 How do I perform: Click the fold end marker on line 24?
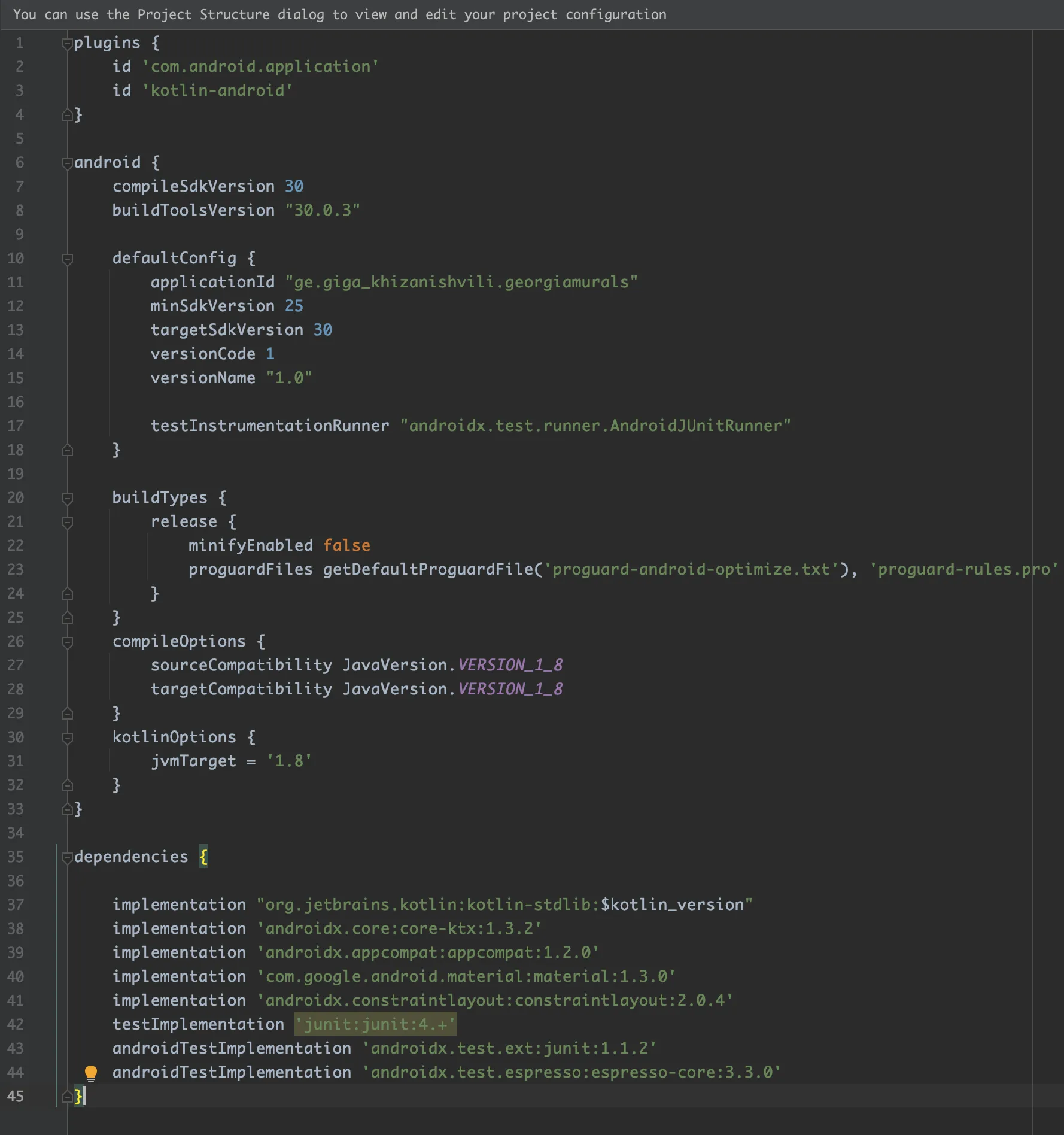tap(68, 593)
